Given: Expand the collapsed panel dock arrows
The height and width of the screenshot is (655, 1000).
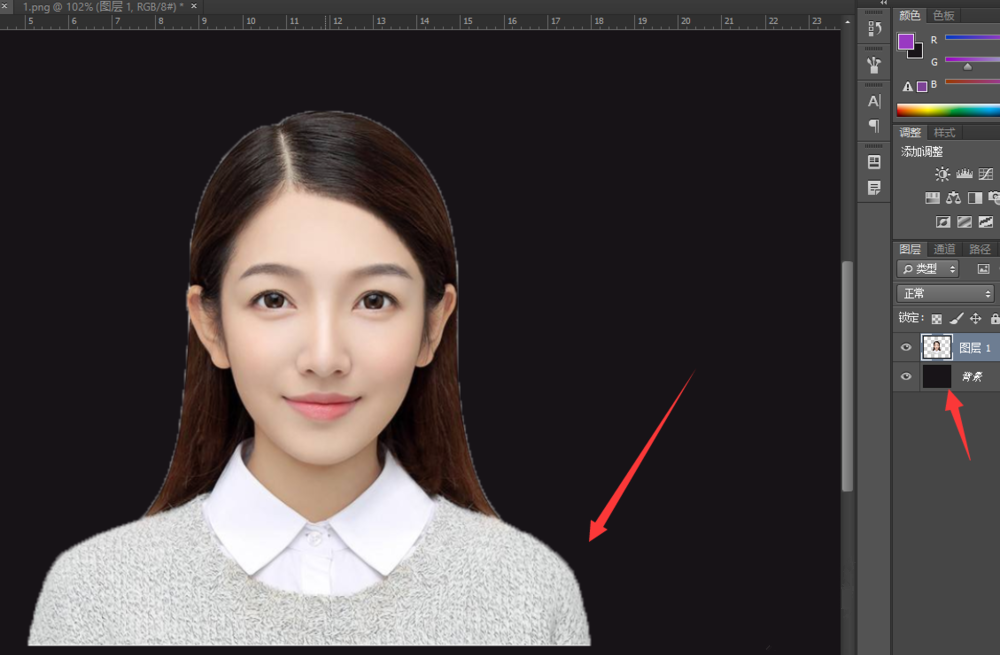Looking at the screenshot, I should [883, 4].
